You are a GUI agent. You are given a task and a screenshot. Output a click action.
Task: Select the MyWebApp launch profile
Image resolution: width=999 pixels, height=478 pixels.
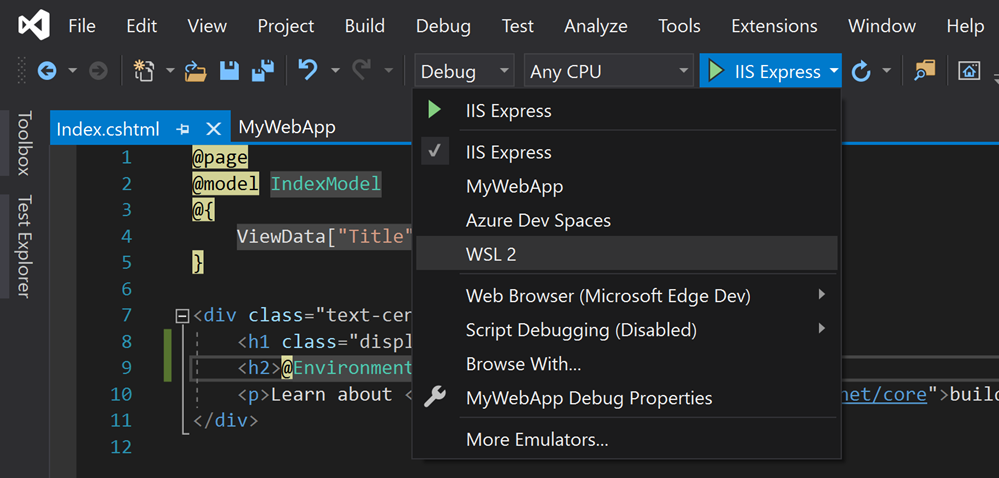[x=627, y=187]
